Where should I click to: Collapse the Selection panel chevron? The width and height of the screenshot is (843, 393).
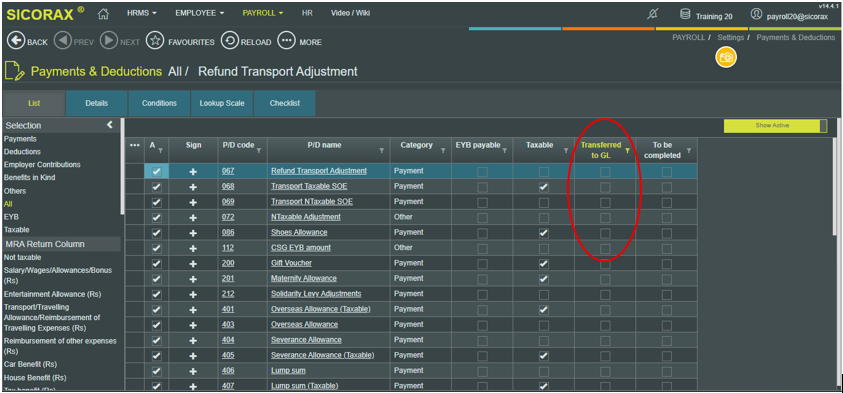[110, 125]
